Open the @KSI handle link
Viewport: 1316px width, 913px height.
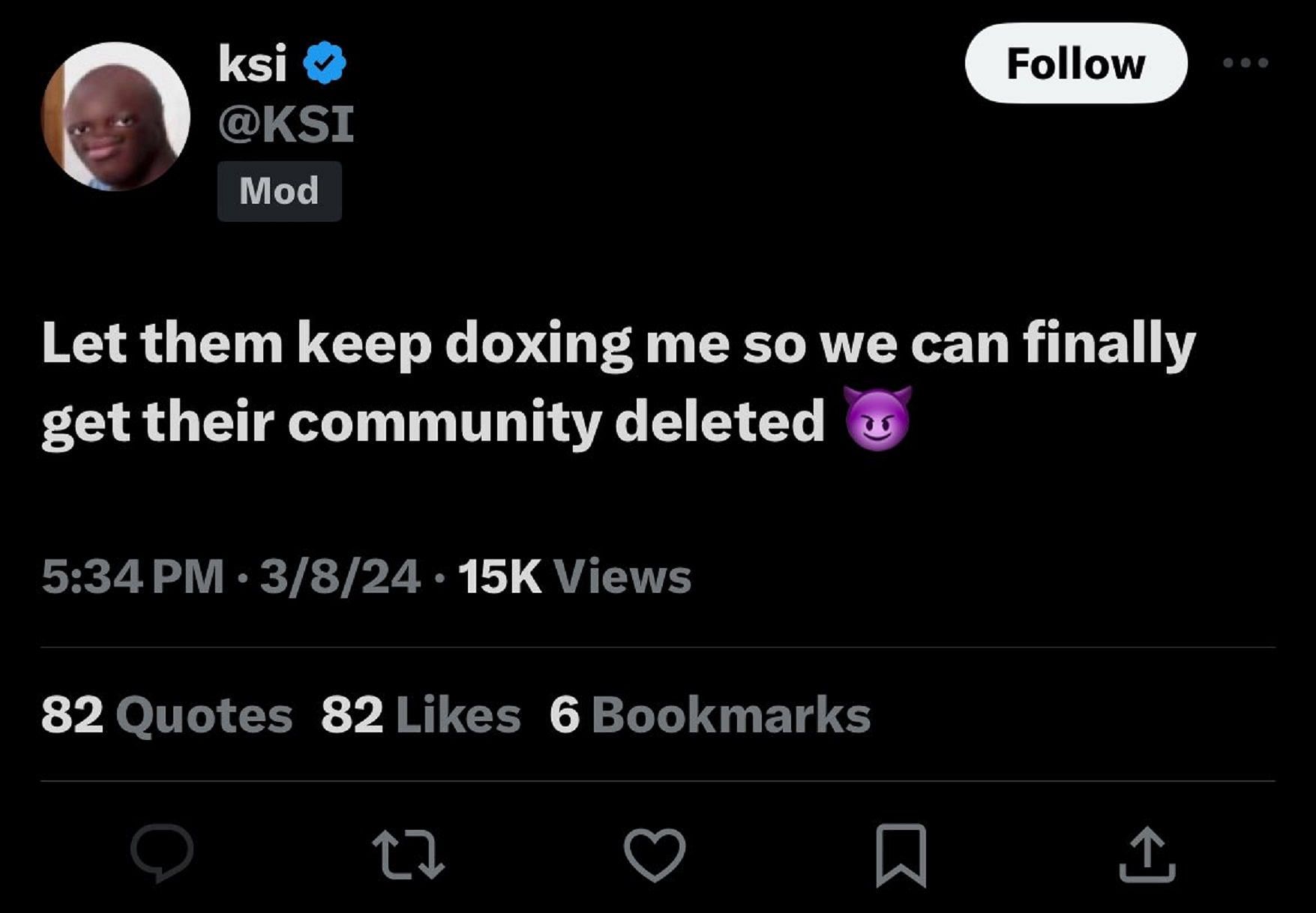click(x=286, y=124)
